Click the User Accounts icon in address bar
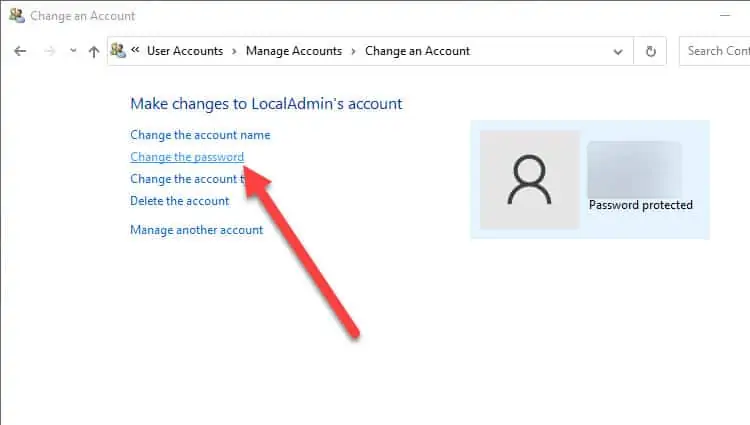 118,50
